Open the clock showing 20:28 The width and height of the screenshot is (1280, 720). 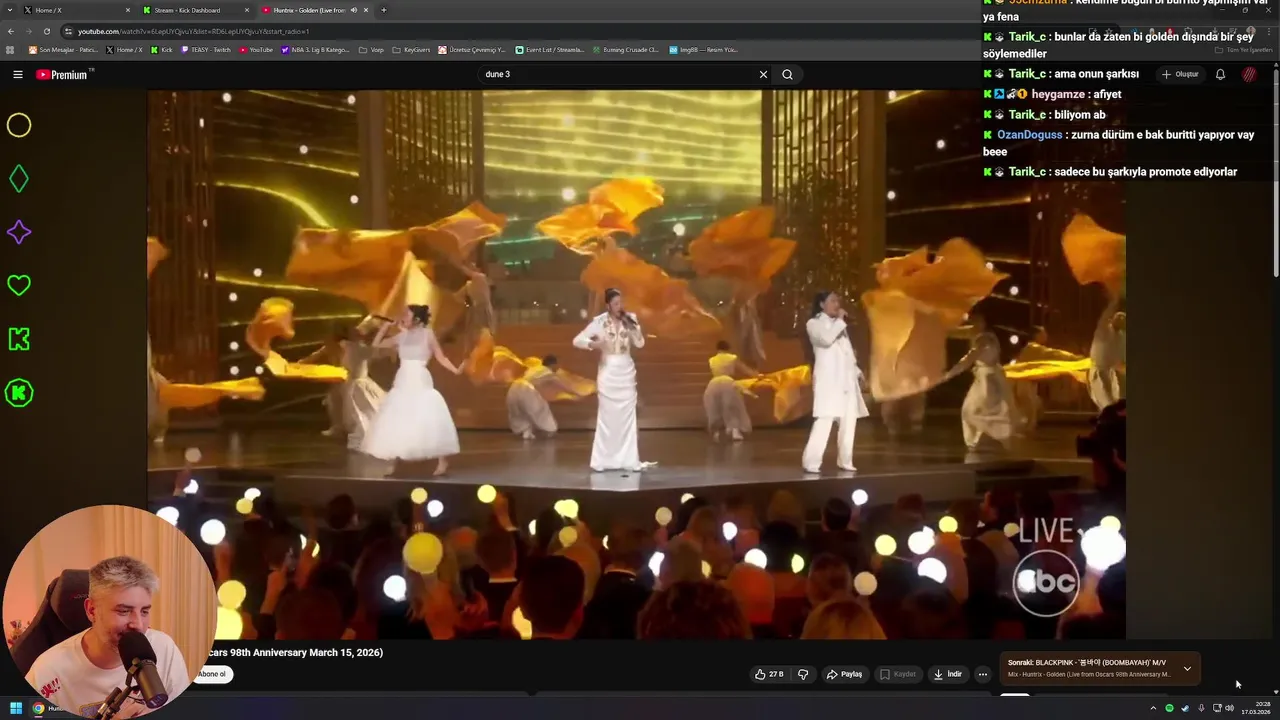click(x=1255, y=708)
